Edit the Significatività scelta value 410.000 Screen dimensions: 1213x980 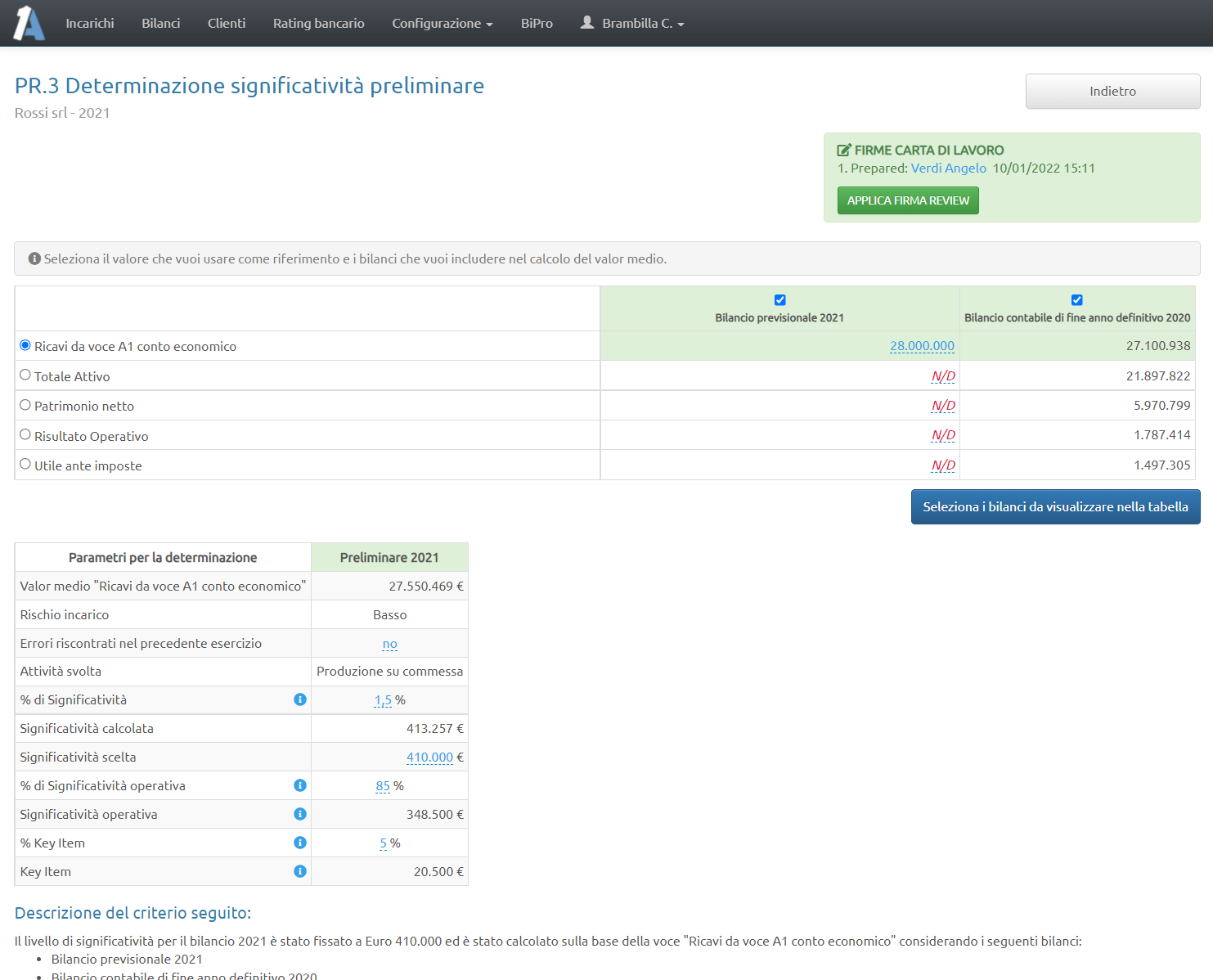coord(429,757)
